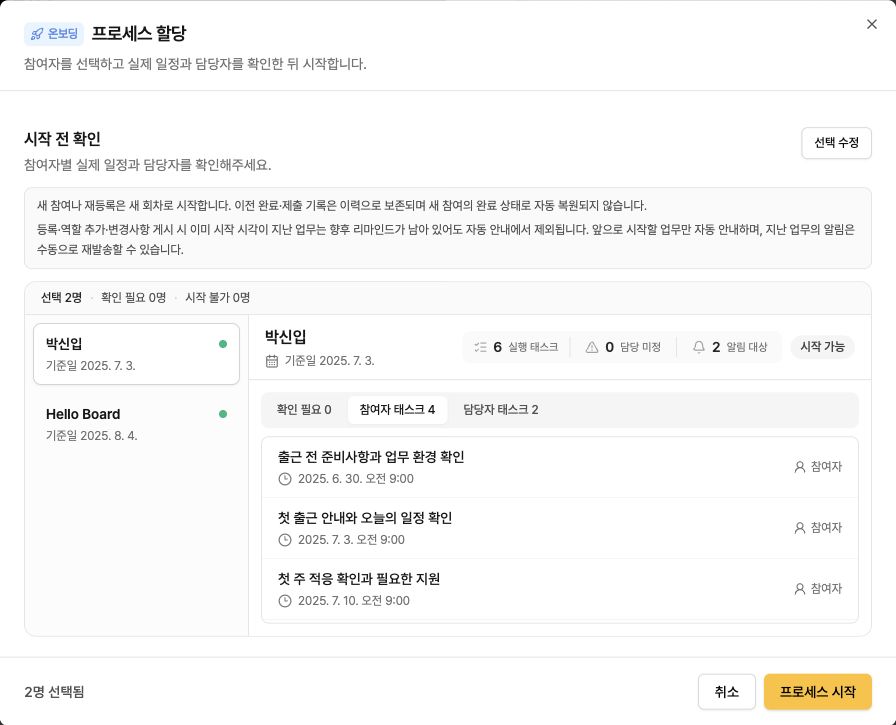896x725 pixels.
Task: Click the 6 실행 태스크 counter
Action: coord(516,347)
